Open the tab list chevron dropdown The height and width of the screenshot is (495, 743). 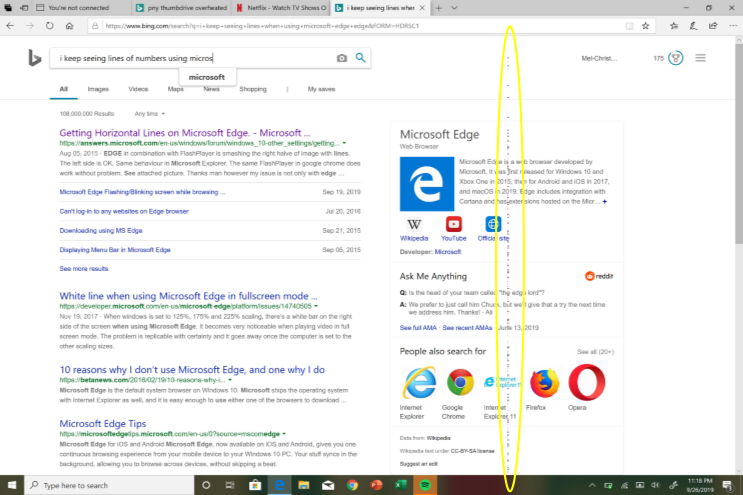click(454, 8)
